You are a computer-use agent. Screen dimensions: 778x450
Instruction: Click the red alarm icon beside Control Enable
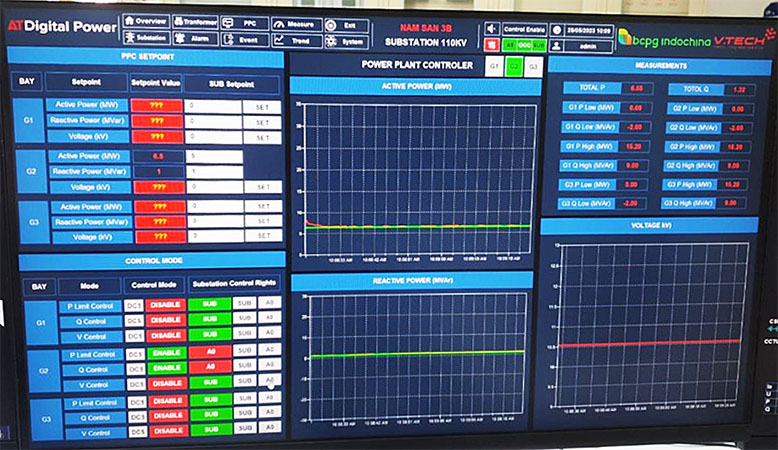click(x=492, y=46)
